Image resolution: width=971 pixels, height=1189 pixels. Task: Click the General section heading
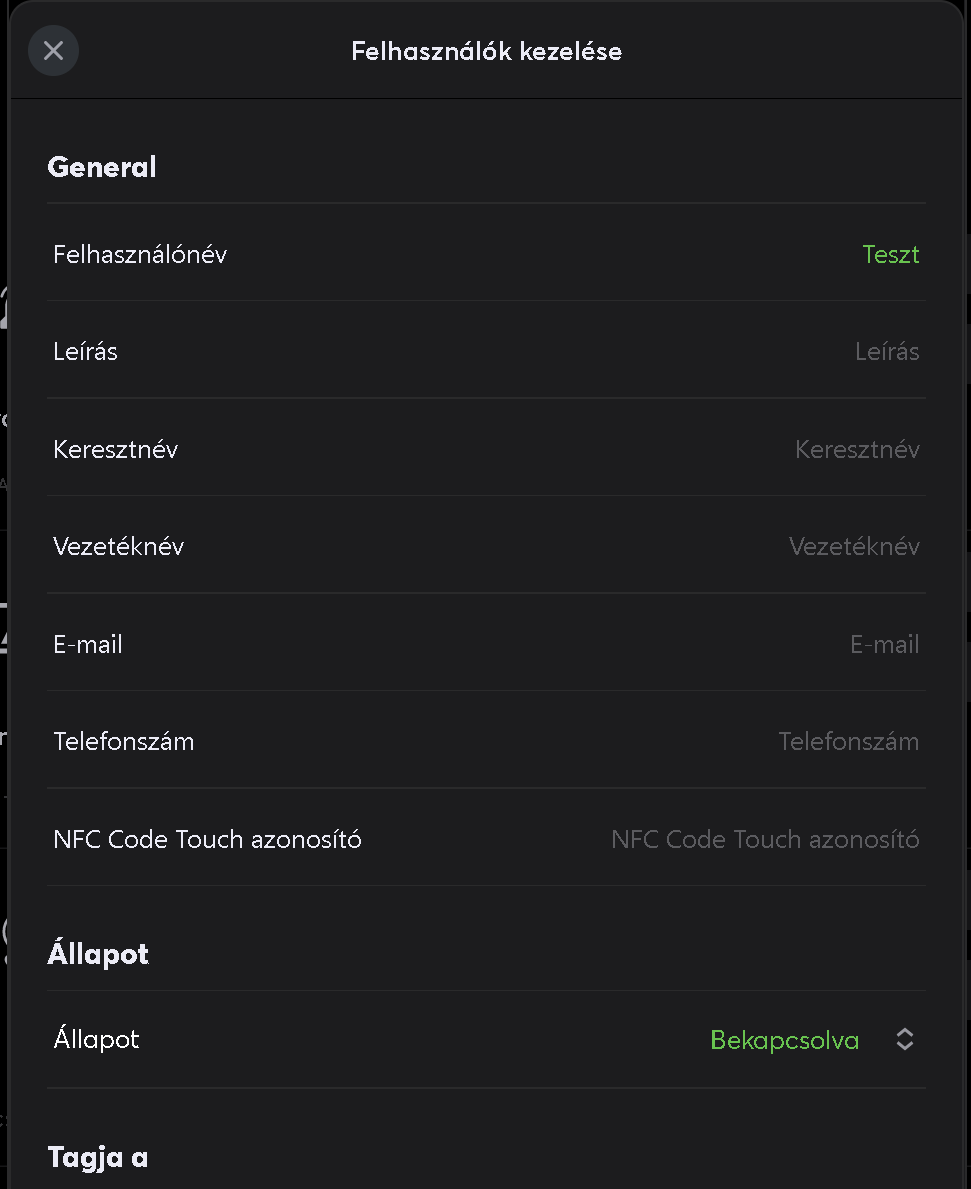(102, 167)
